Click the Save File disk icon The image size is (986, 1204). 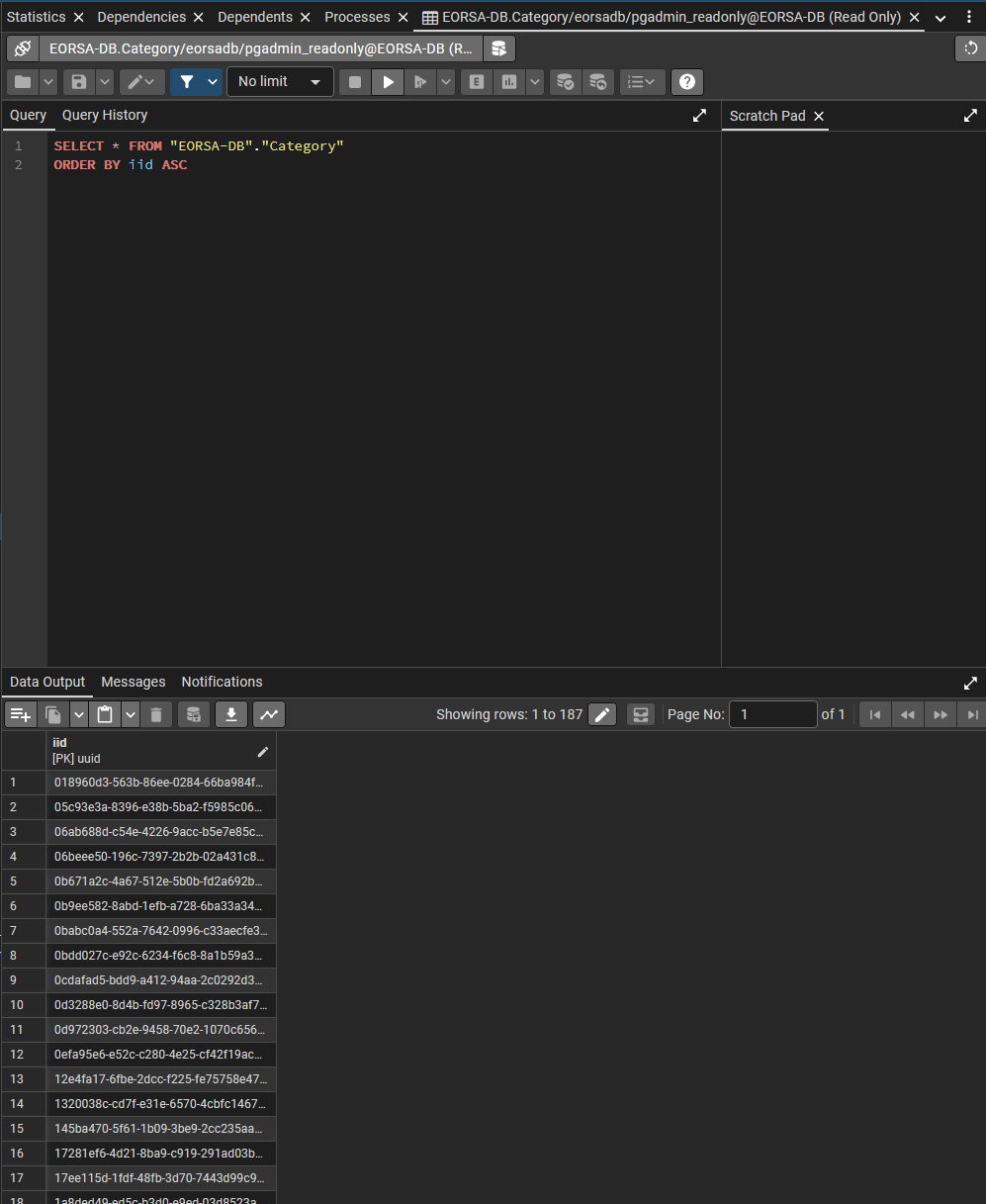[x=79, y=82]
